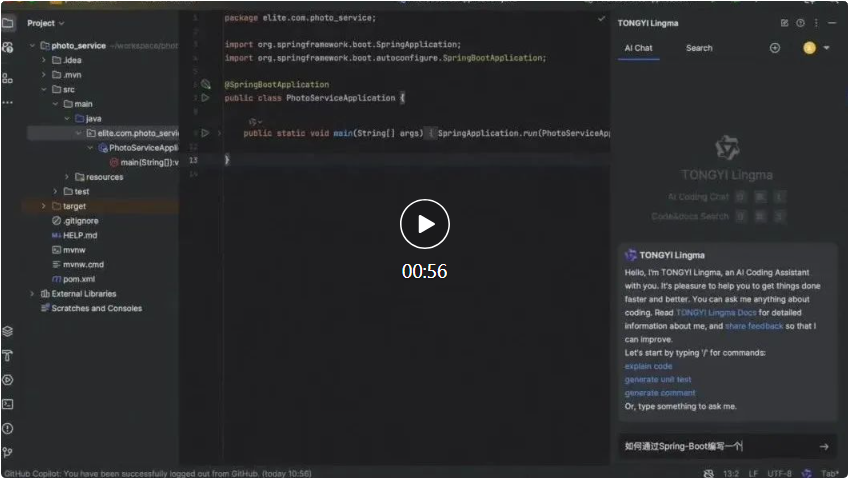Click the generate comment link
Viewport: 849px width, 479px height.
(659, 393)
